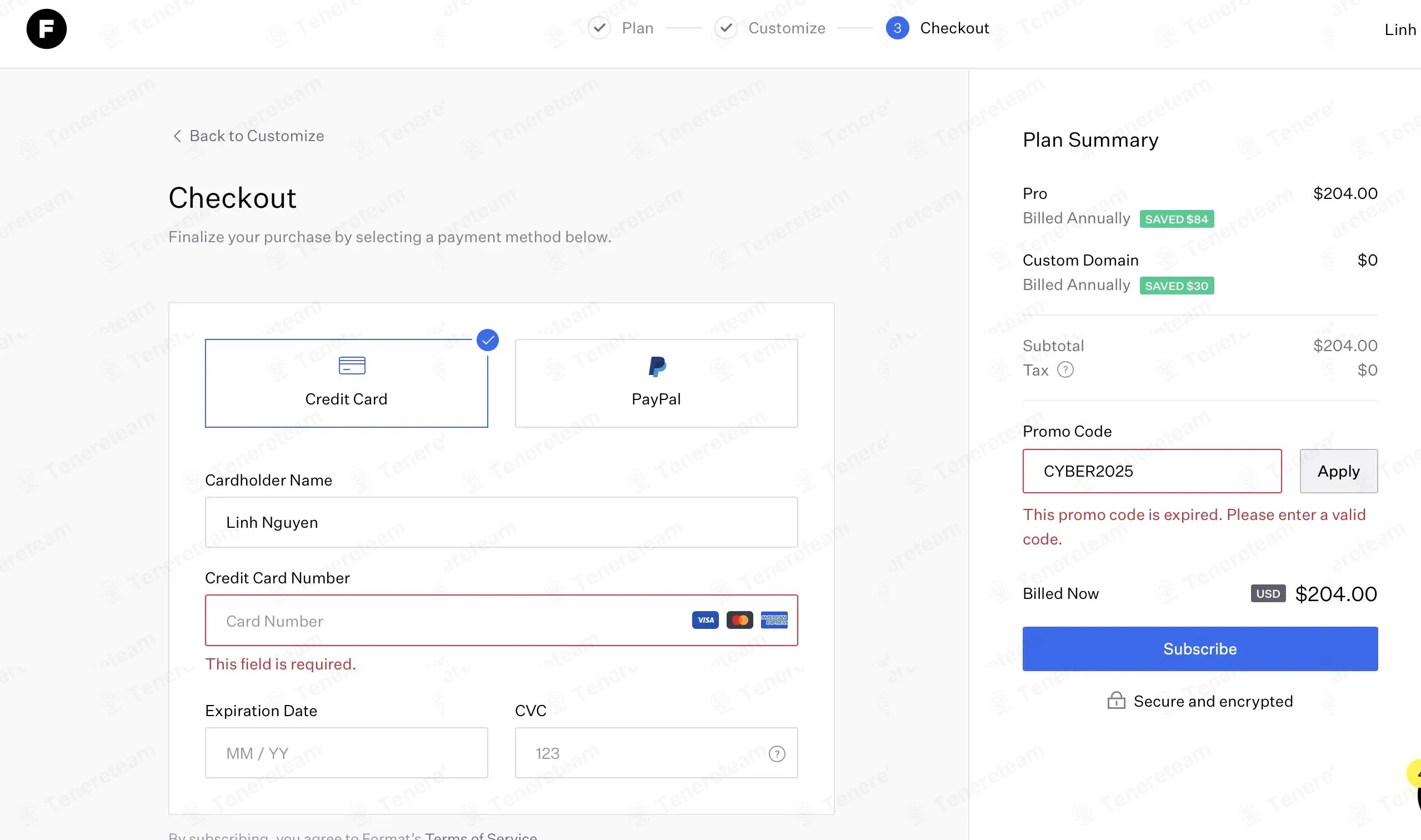Open the CVC help question icon
The width and height of the screenshot is (1421, 840).
point(777,754)
